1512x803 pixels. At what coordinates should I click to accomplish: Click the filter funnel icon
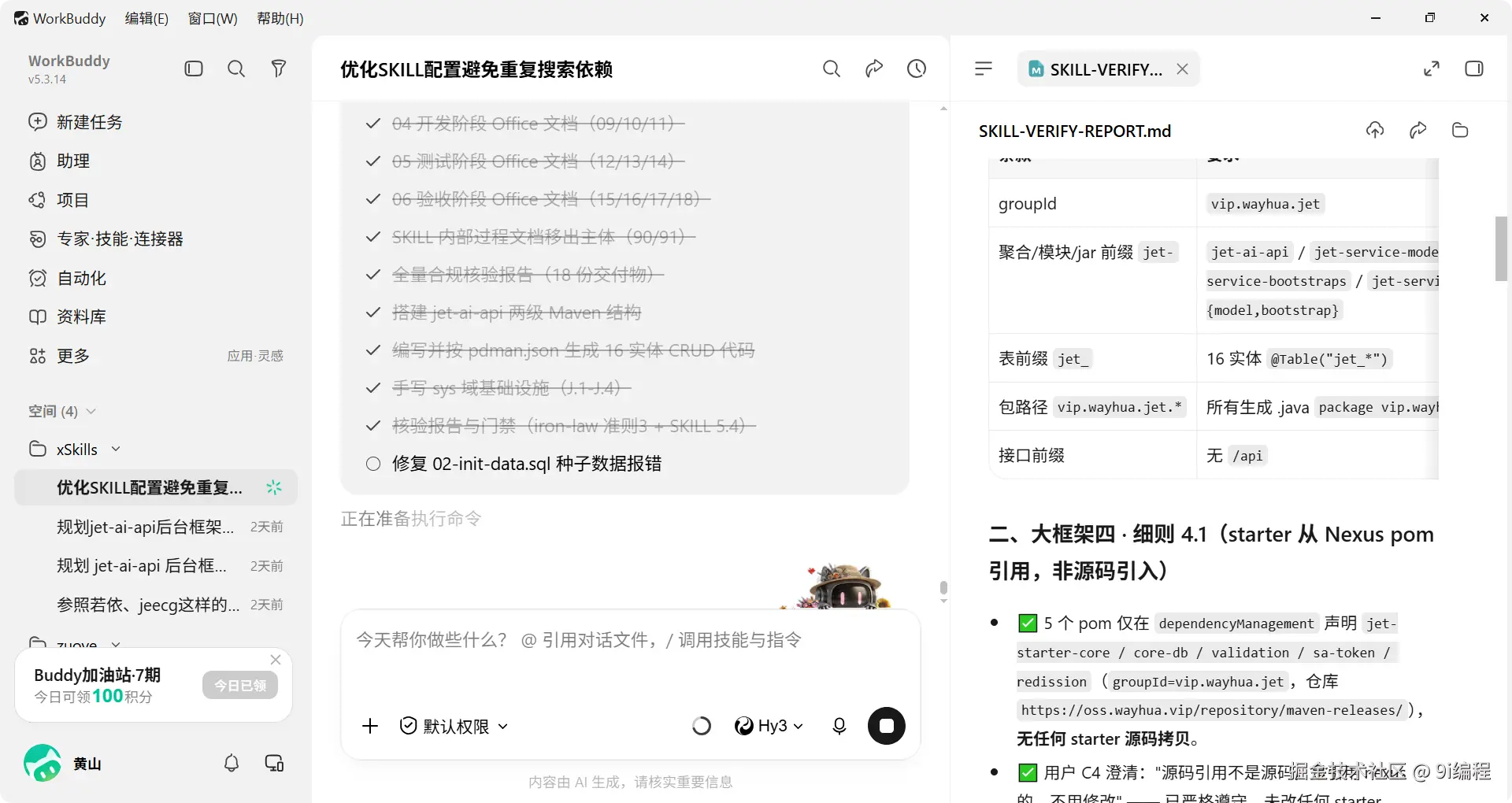278,69
